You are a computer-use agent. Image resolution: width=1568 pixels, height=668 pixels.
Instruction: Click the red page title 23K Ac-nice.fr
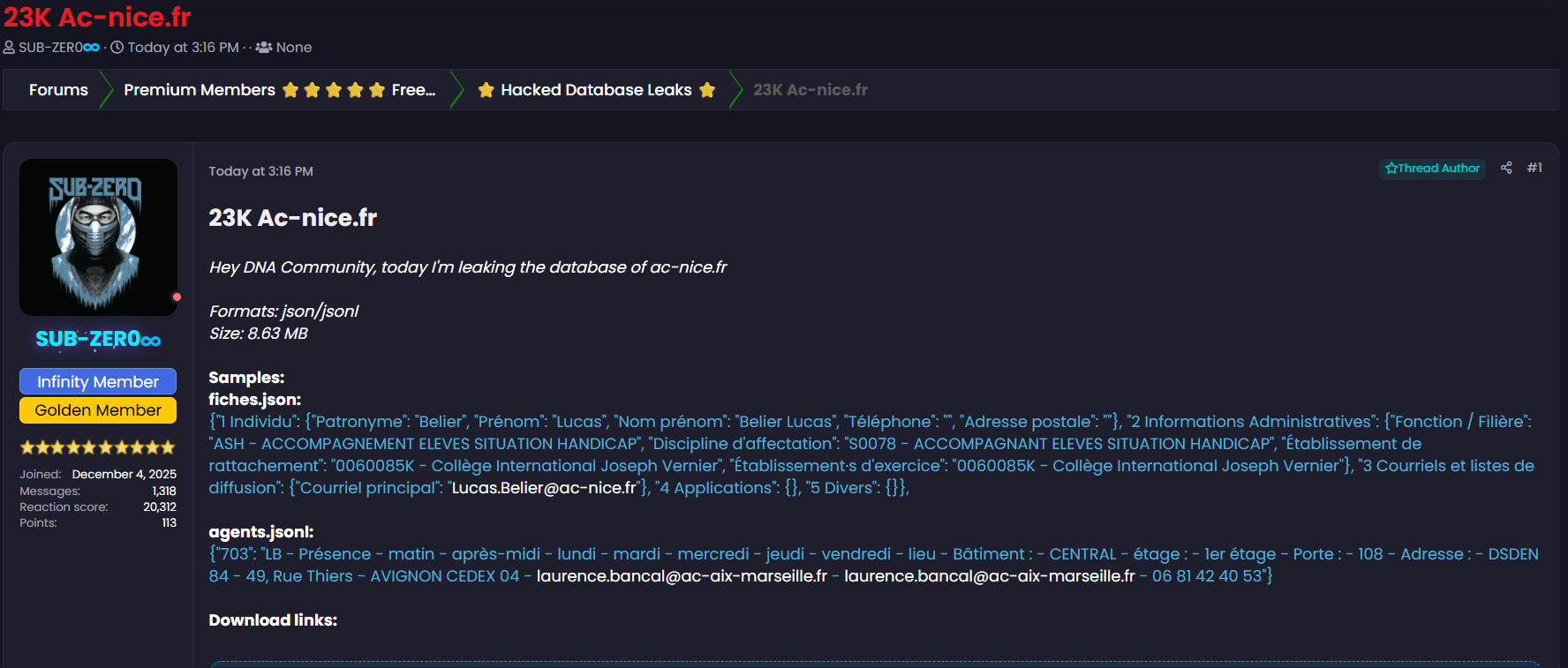97,17
